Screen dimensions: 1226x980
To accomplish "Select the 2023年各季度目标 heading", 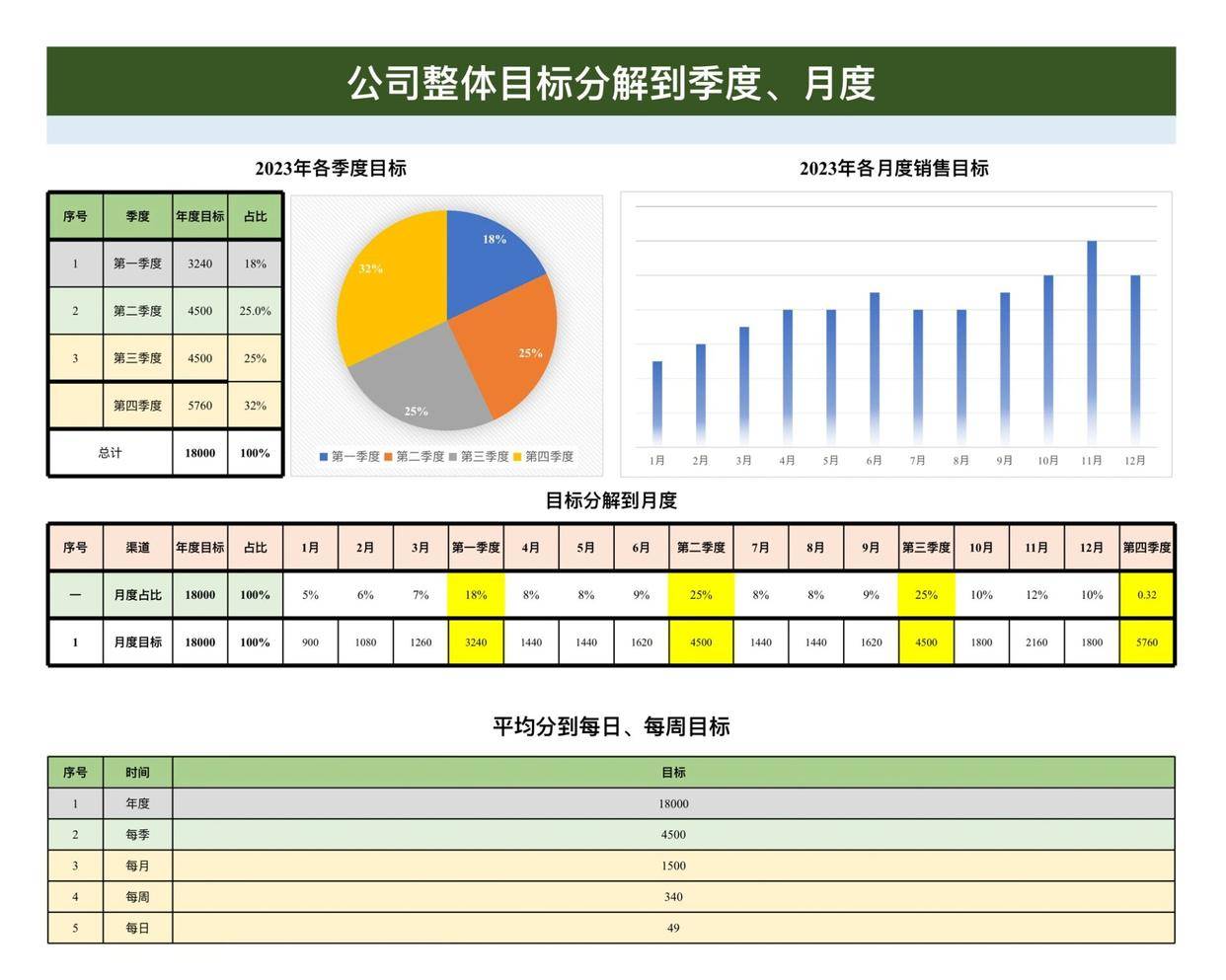I will pyautogui.click(x=331, y=169).
